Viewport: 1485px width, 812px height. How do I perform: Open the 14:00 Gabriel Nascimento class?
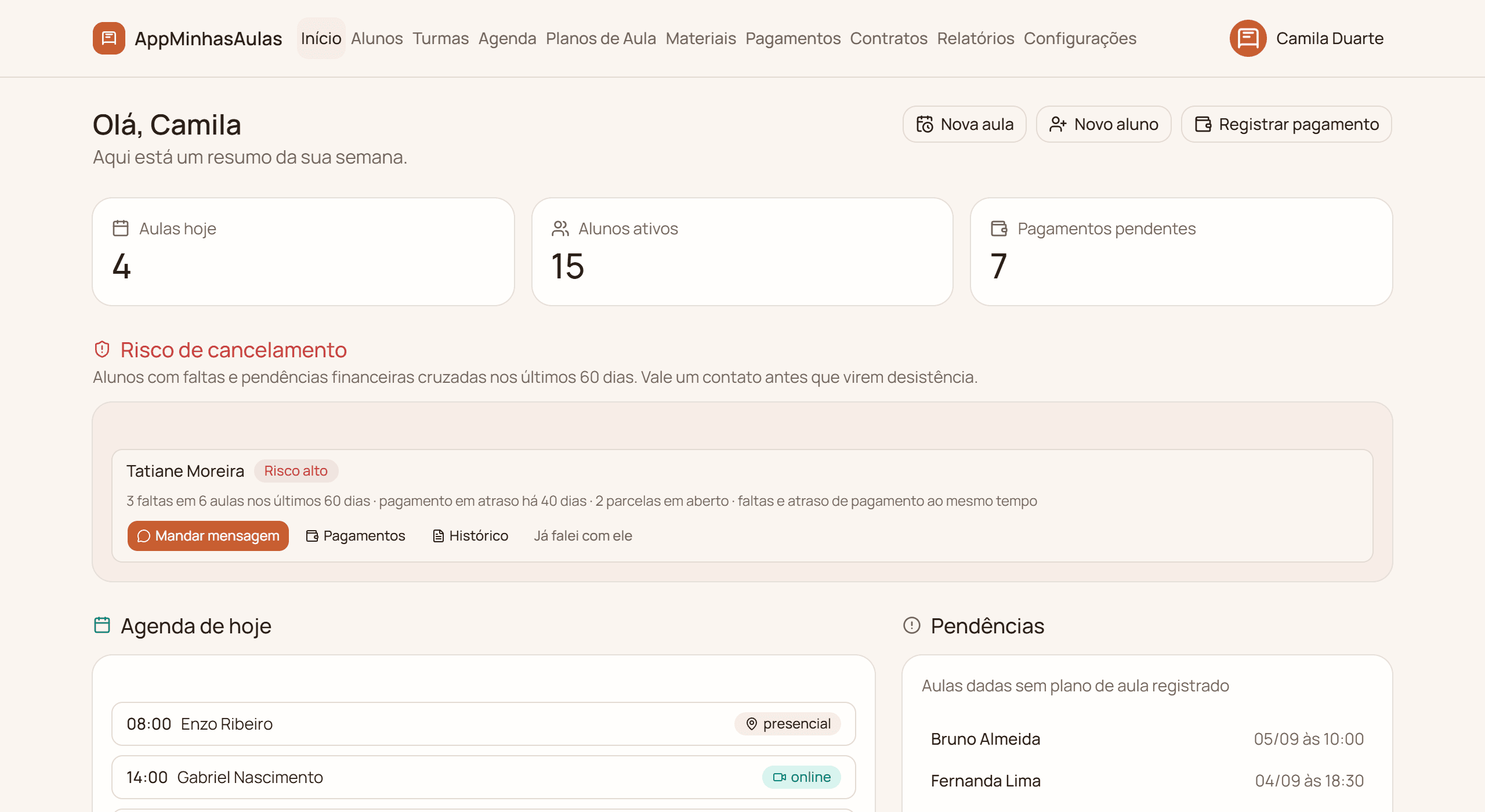tap(484, 777)
